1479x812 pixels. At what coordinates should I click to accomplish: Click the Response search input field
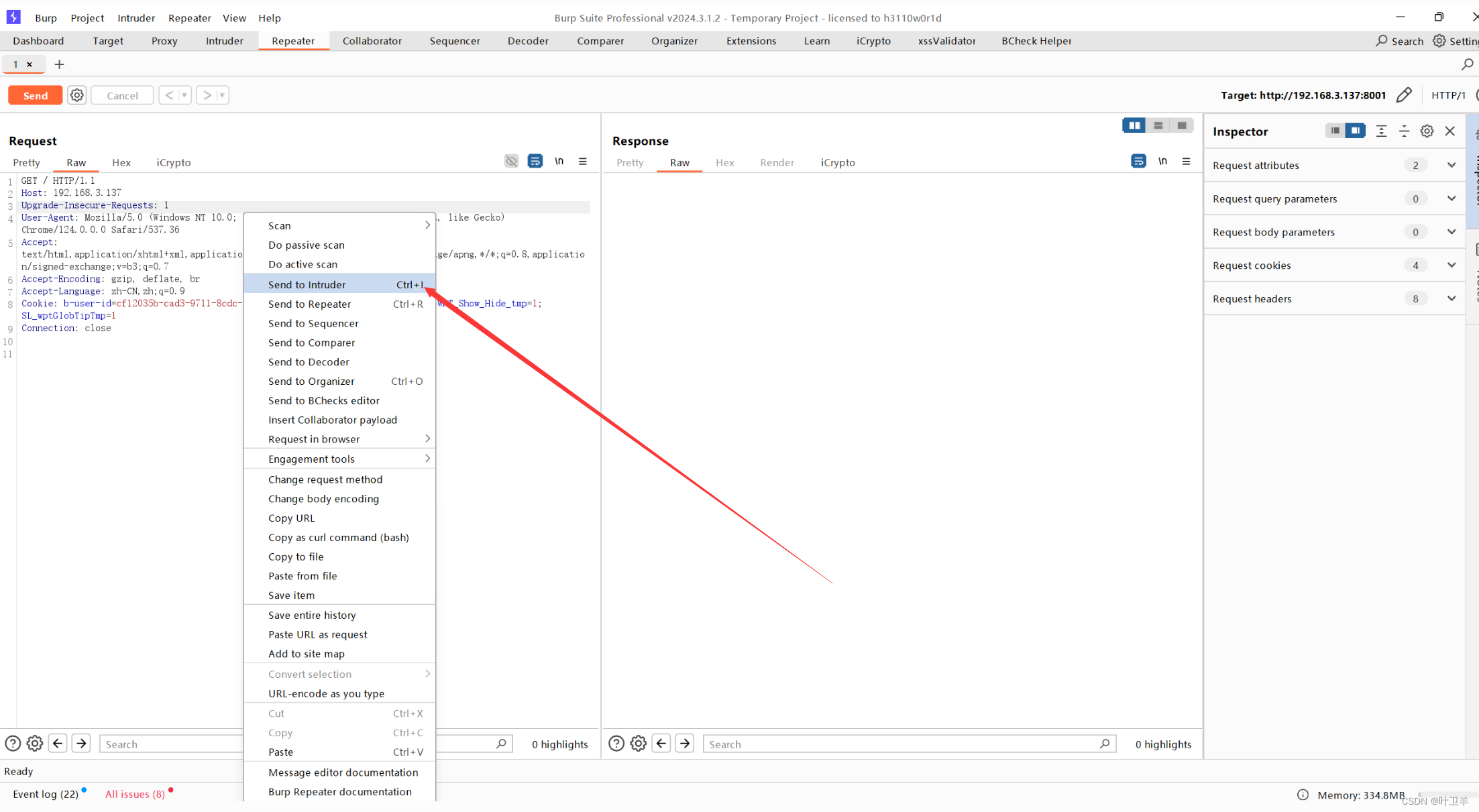tap(910, 744)
